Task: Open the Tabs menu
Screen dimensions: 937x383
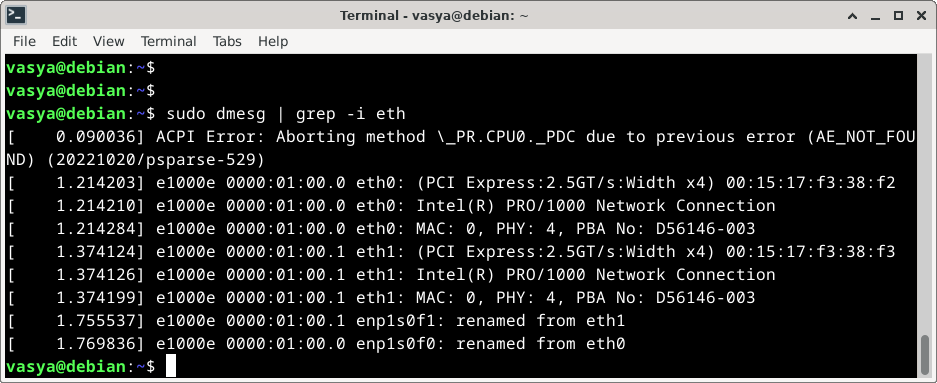Action: pos(227,41)
